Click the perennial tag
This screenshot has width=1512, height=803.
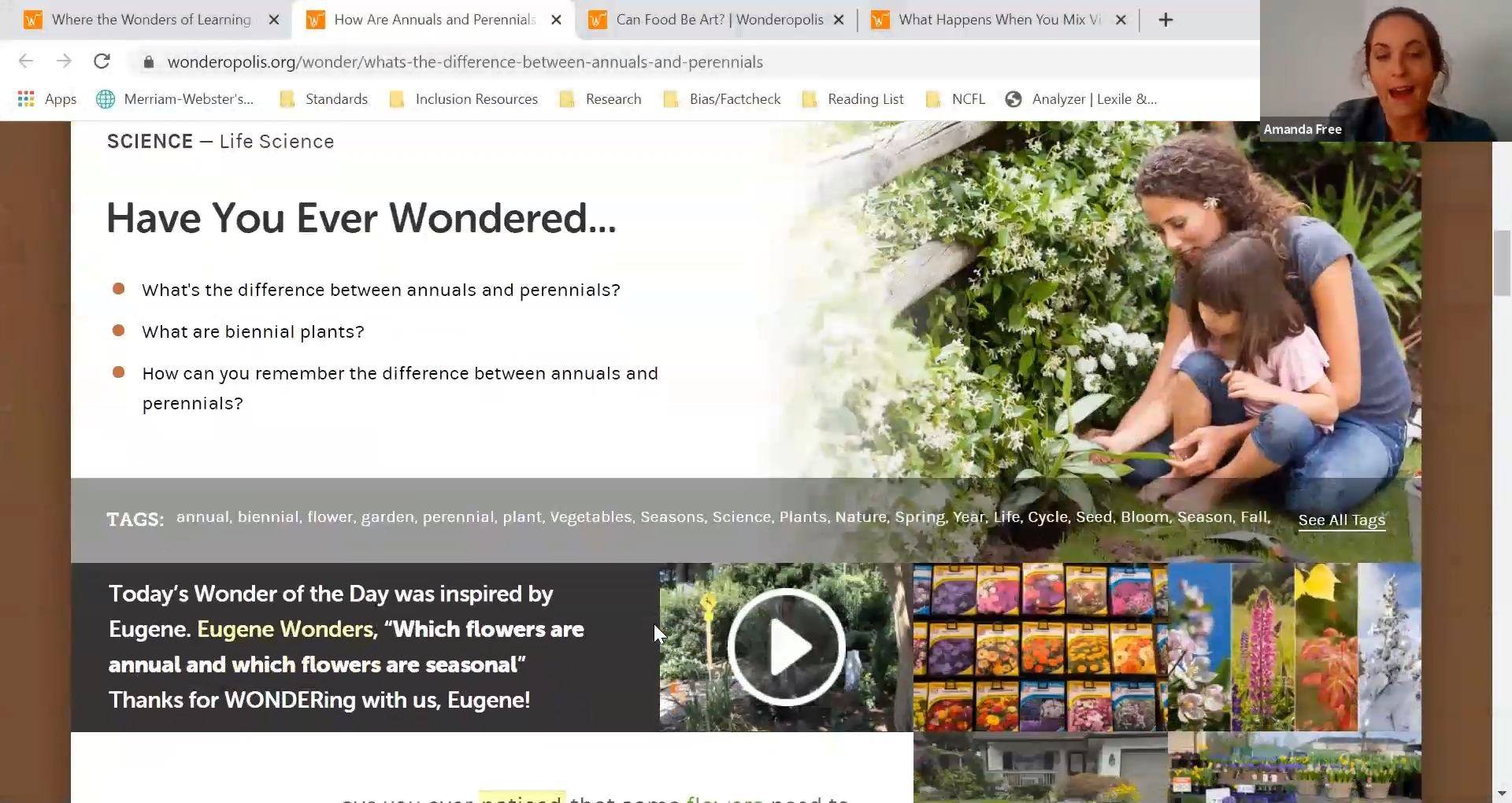coord(458,517)
